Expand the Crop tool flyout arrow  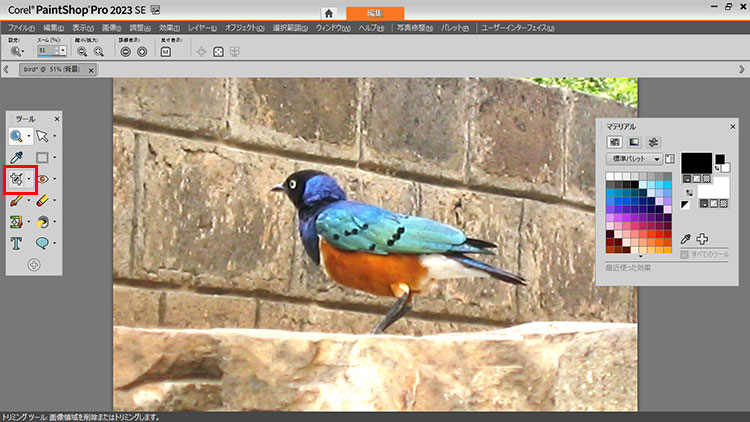tap(29, 179)
